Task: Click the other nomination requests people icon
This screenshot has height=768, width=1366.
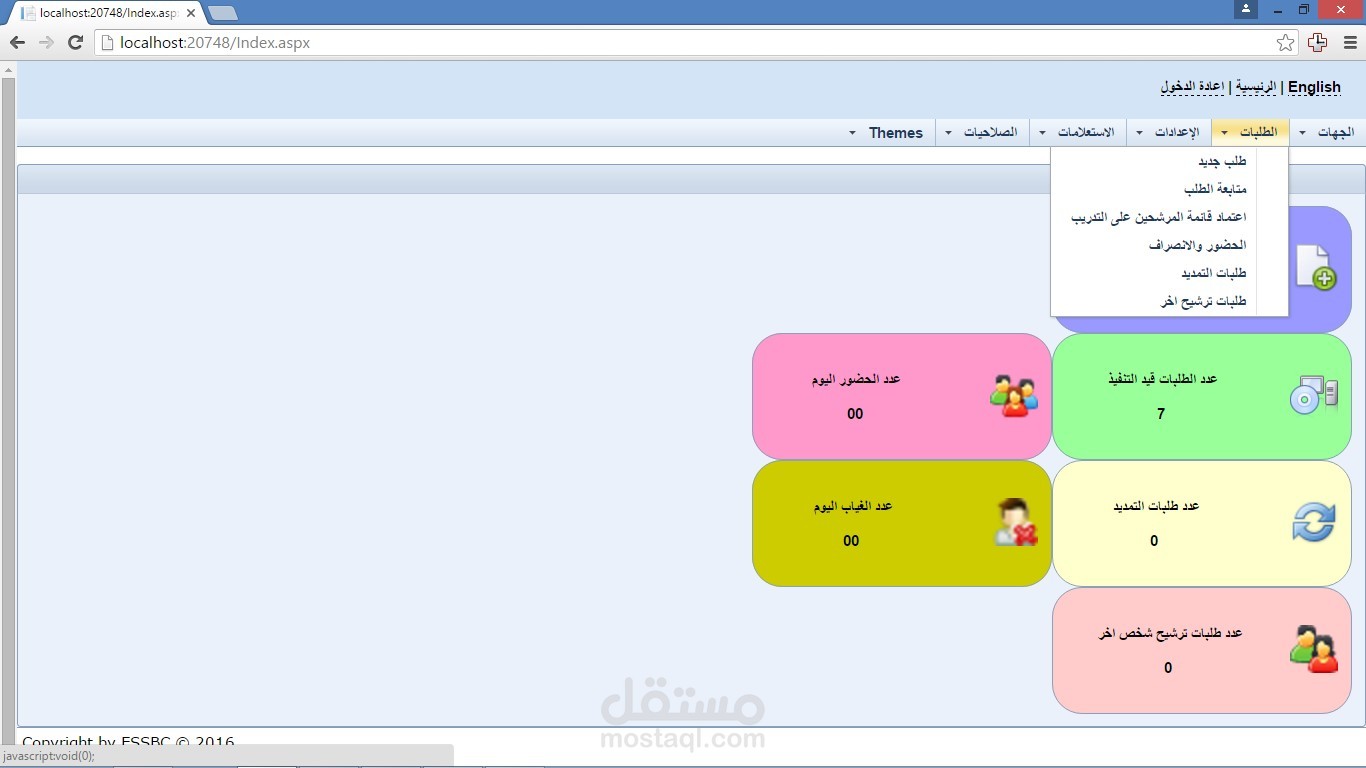Action: (1314, 649)
